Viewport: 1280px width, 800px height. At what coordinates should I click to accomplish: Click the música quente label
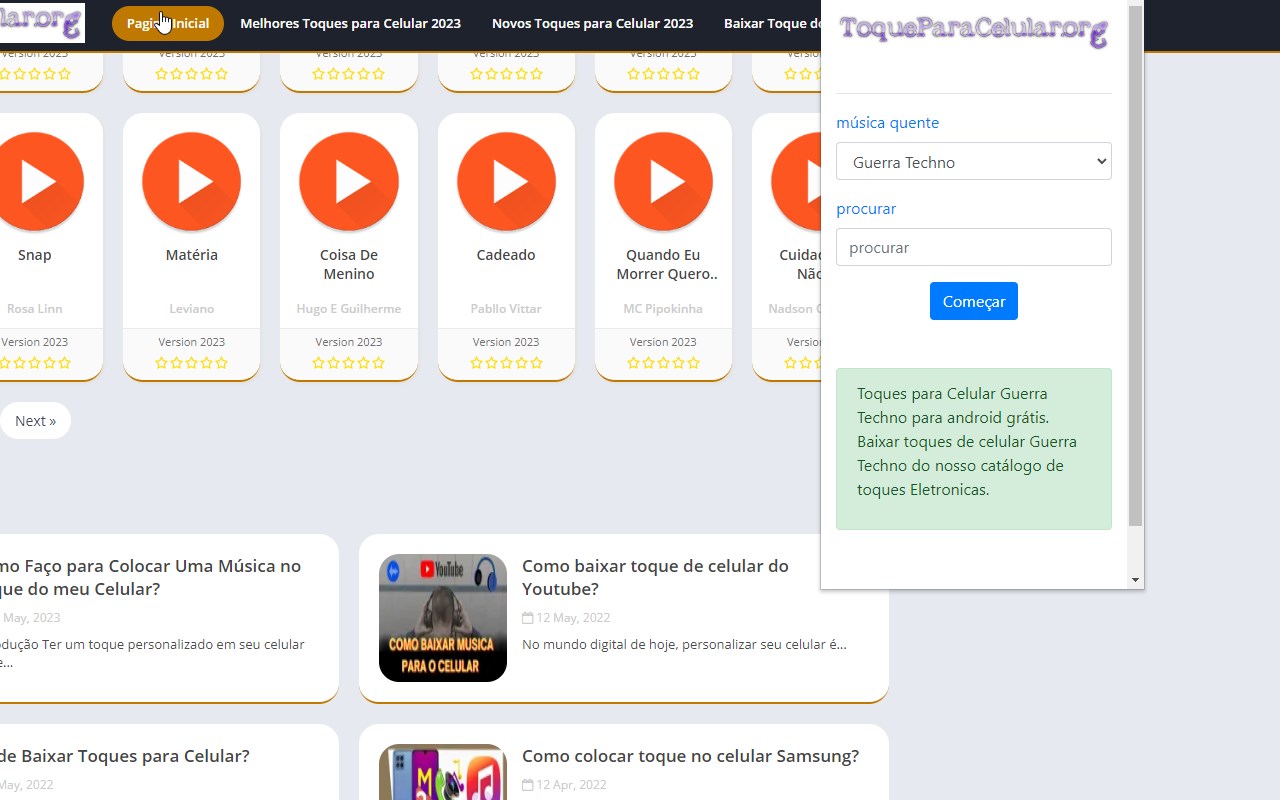[x=888, y=123]
